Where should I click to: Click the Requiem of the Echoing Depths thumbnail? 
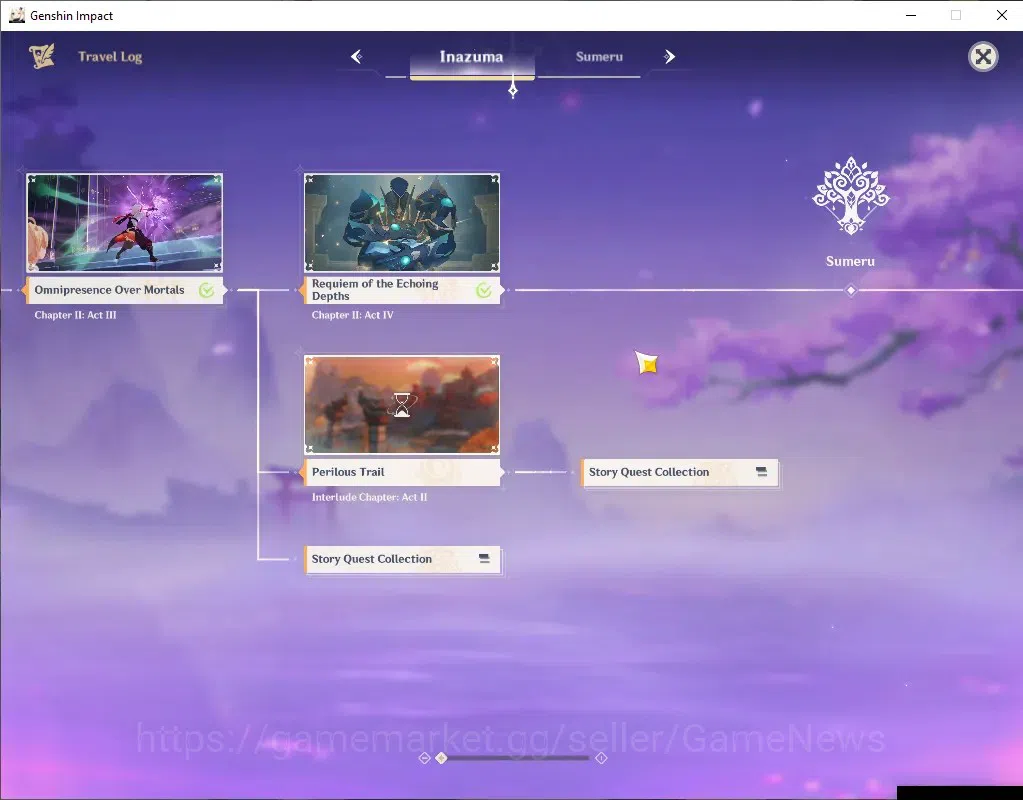tap(402, 223)
